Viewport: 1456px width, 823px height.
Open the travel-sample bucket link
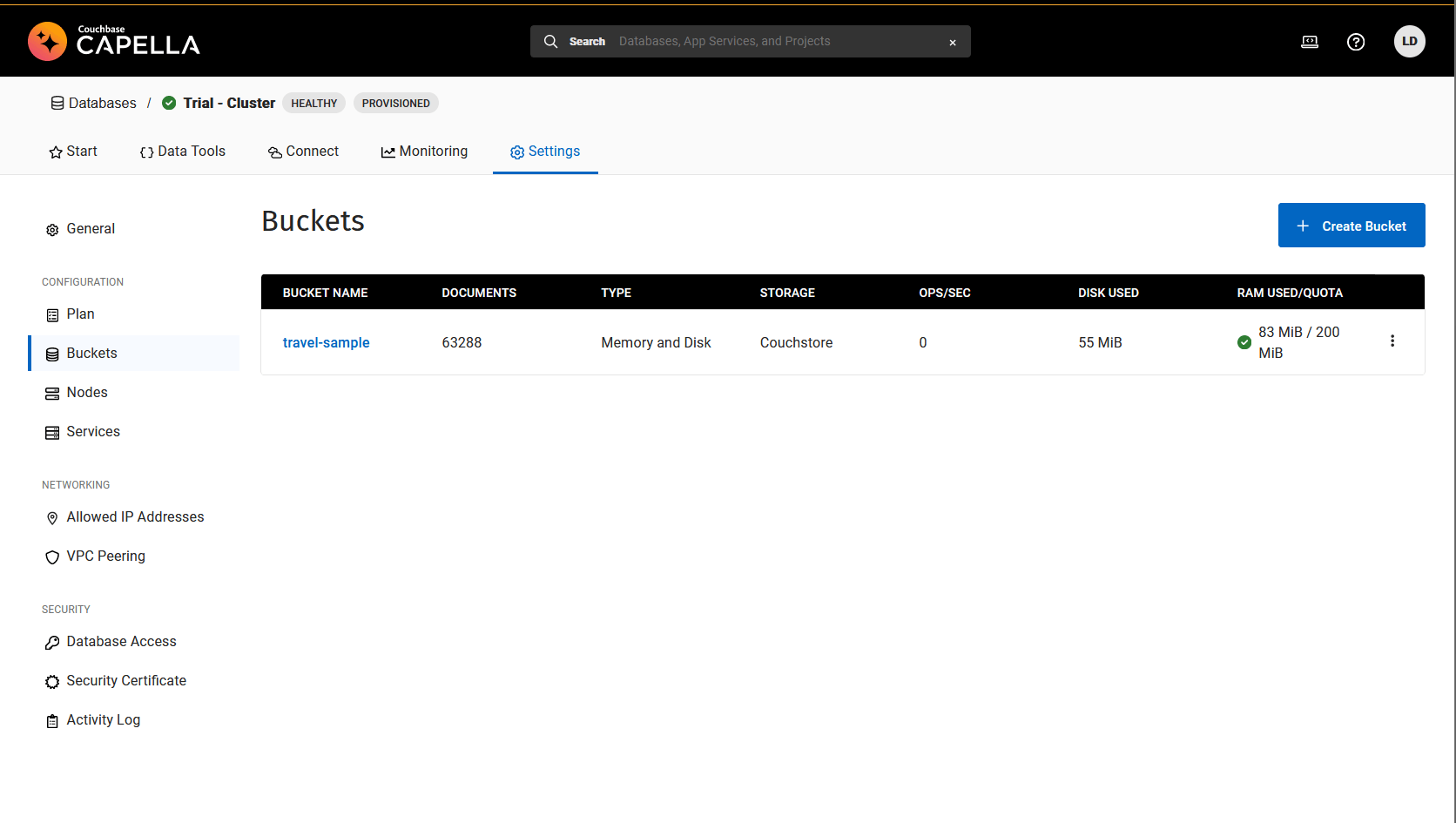pyautogui.click(x=327, y=343)
